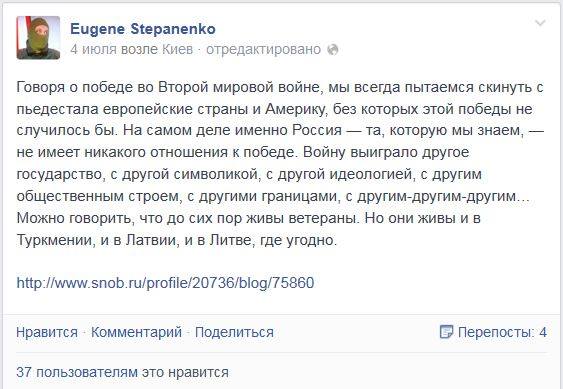Click the globe public visibility icon
The height and width of the screenshot is (389, 563).
[333, 50]
